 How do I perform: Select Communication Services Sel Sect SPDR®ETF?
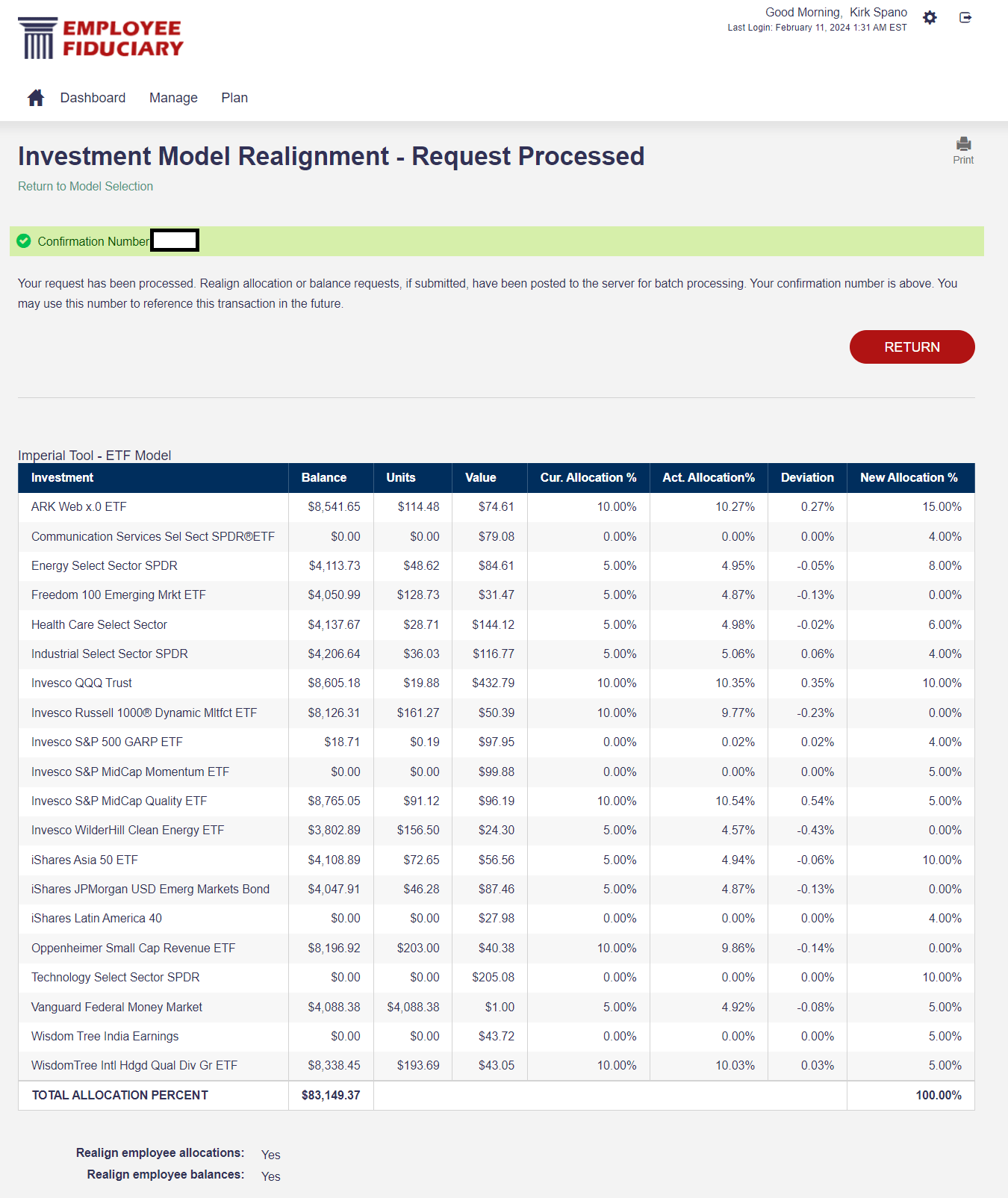click(153, 537)
